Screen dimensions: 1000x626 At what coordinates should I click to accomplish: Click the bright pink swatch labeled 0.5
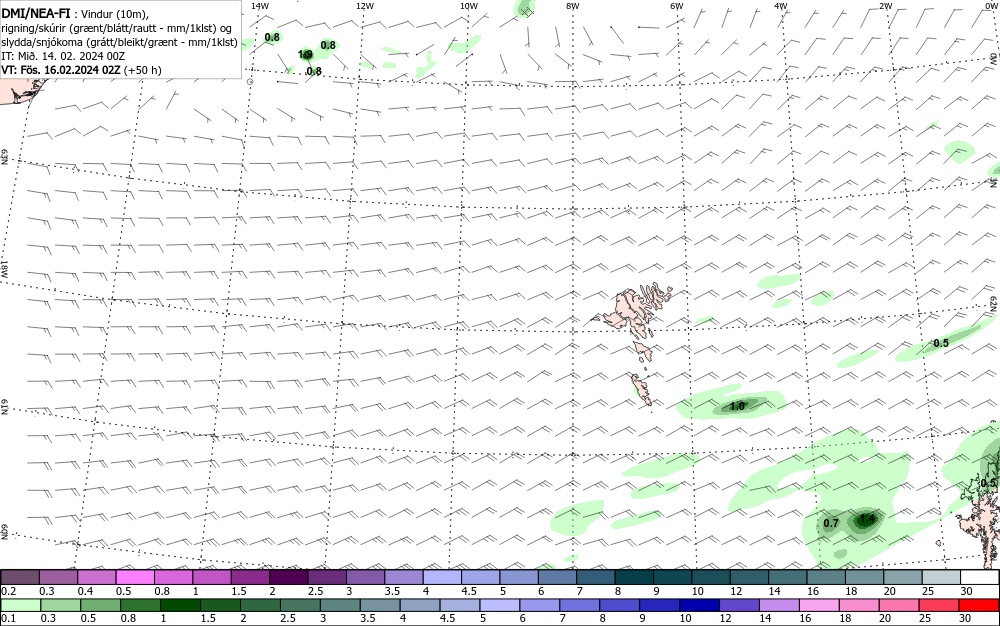point(135,577)
